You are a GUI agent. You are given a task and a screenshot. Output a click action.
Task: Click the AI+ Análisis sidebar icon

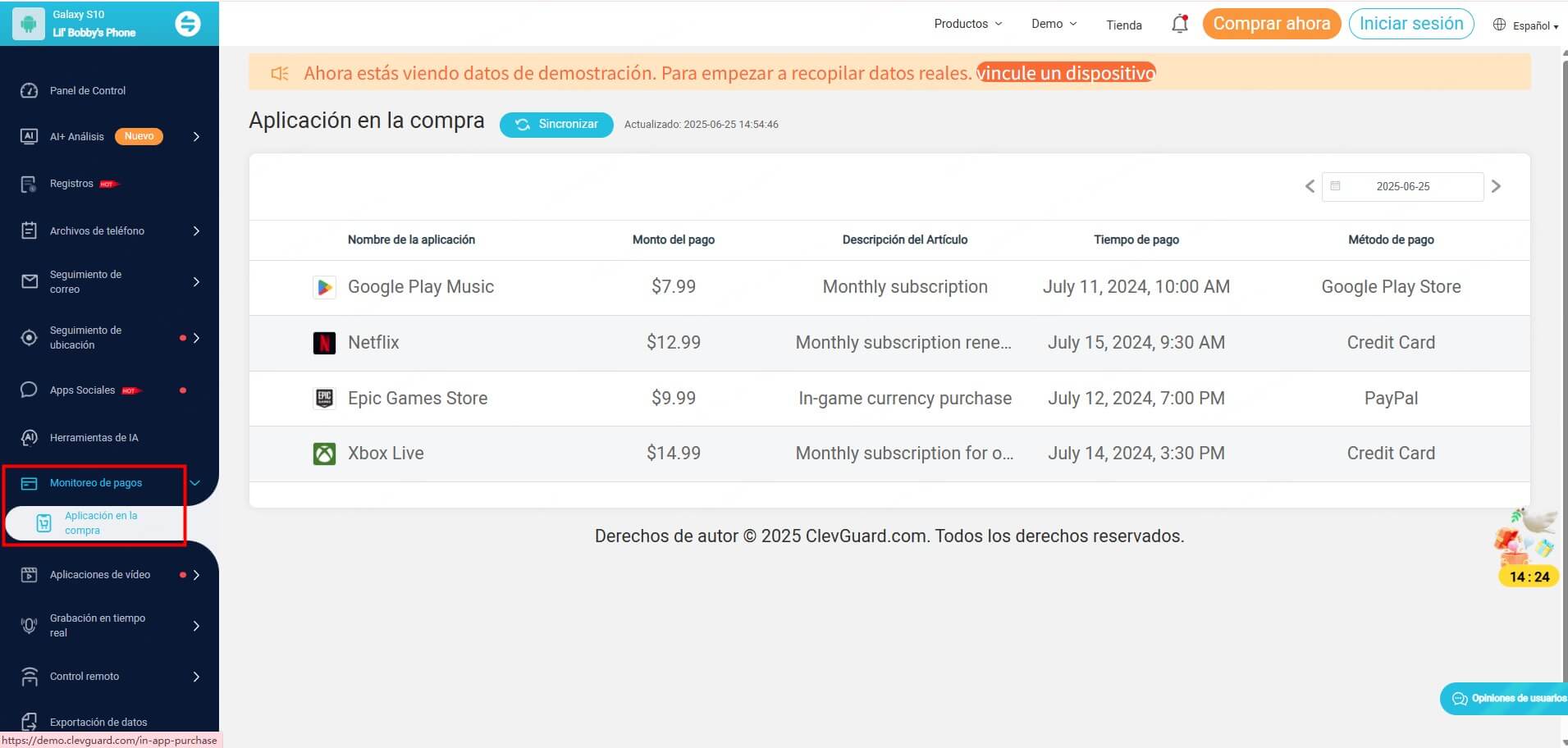coord(29,136)
